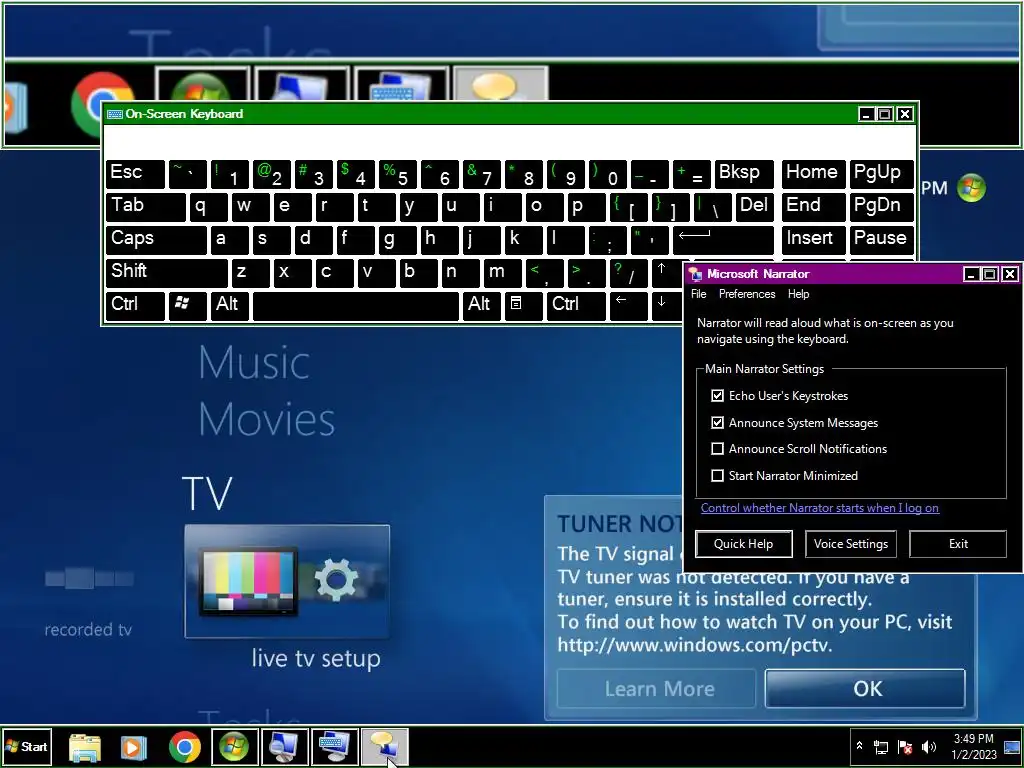Click the space bar on On-Screen Keyboard
The width and height of the screenshot is (1024, 768).
[356, 306]
